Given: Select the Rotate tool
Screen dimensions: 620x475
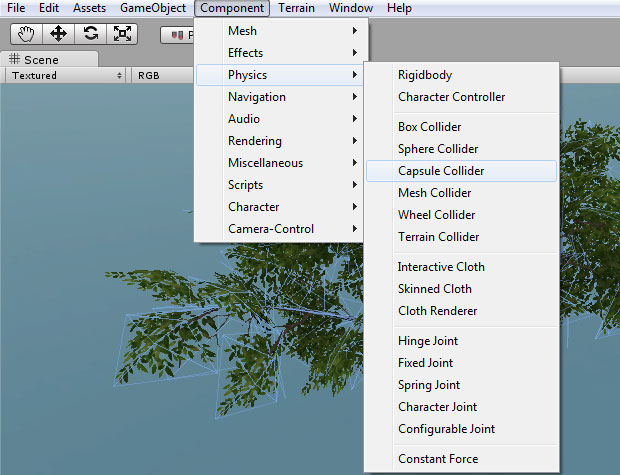Looking at the screenshot, I should [x=90, y=33].
